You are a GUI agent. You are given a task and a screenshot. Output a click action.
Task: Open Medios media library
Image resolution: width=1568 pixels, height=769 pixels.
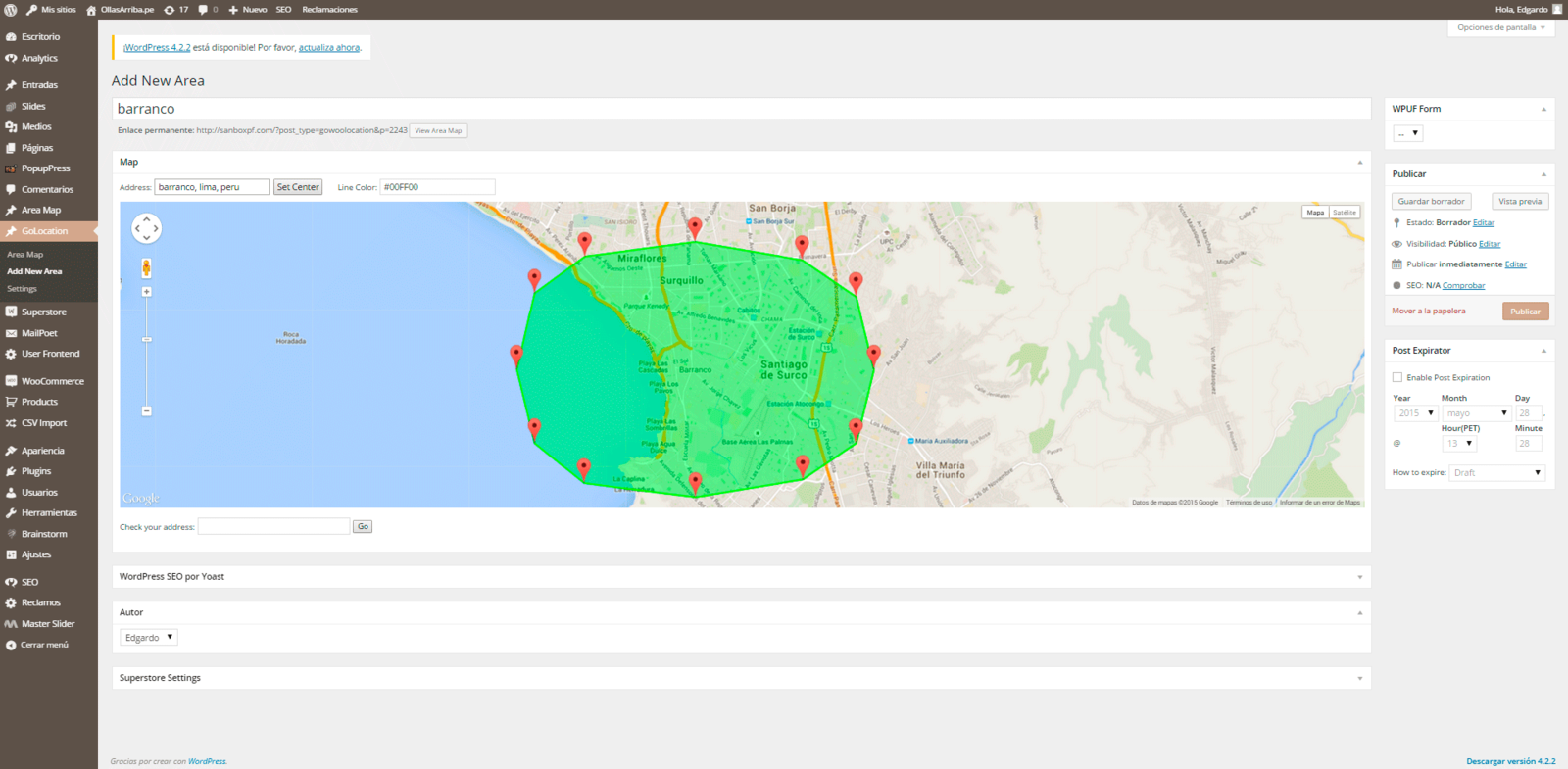[36, 126]
